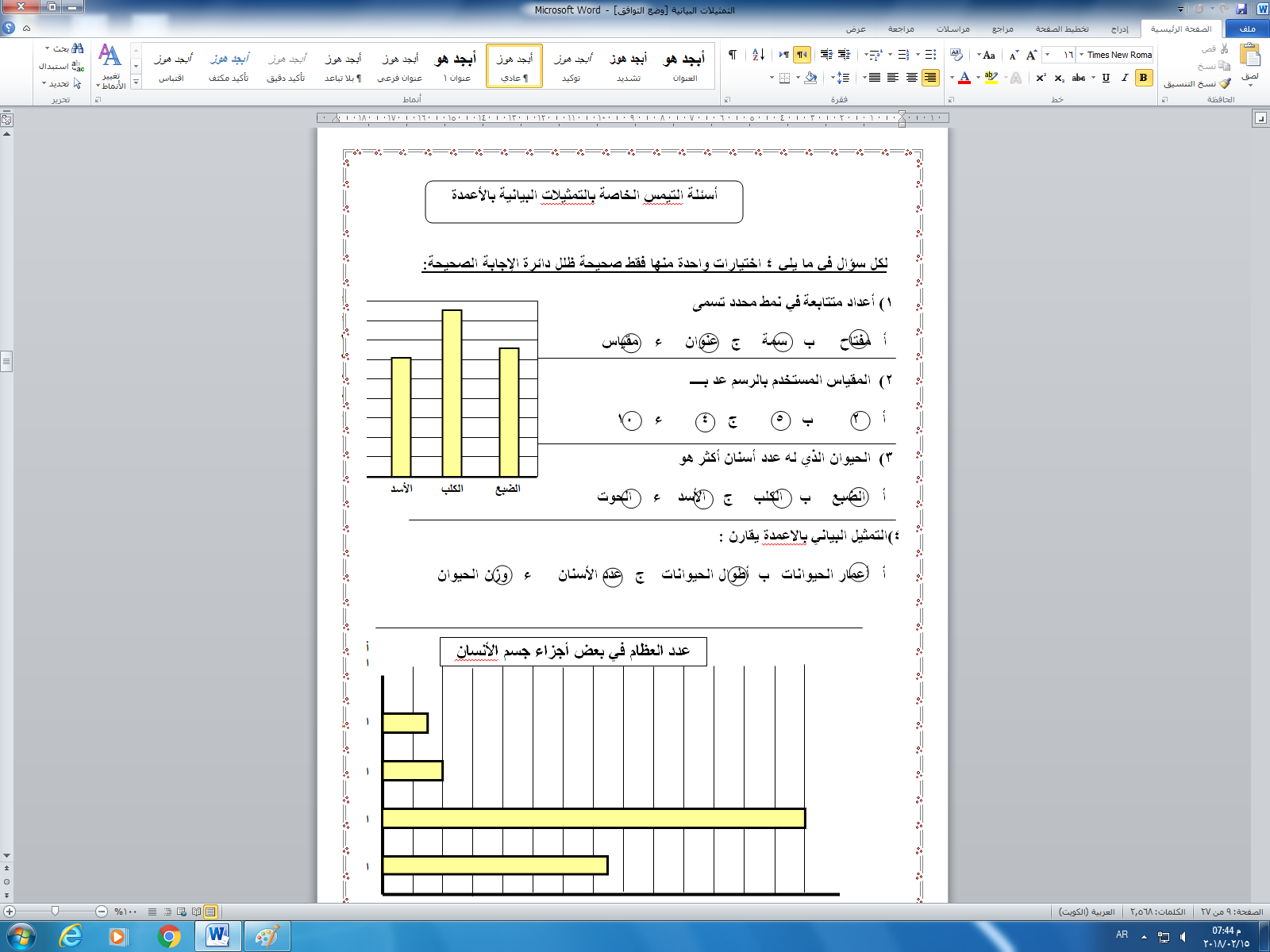
Task: Click the Numbering list icon
Action: pos(903,55)
